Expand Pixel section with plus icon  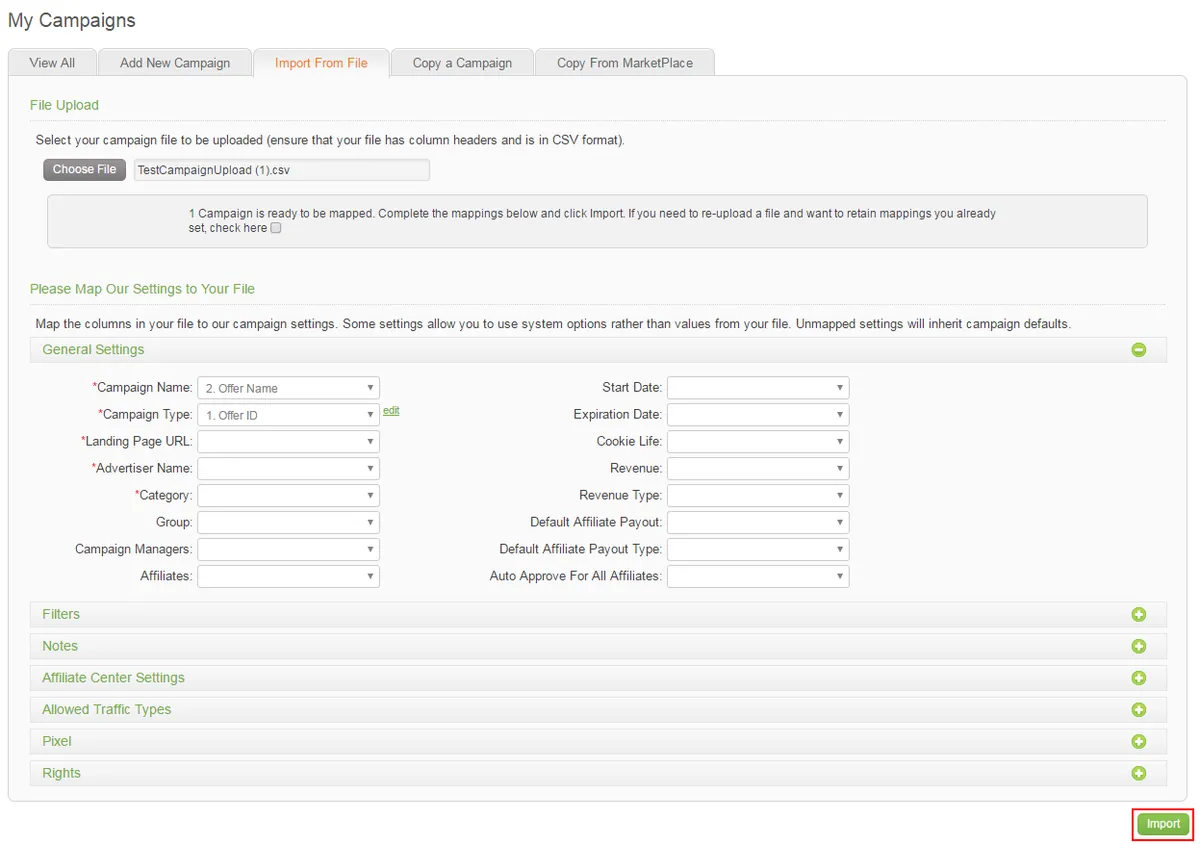1138,742
